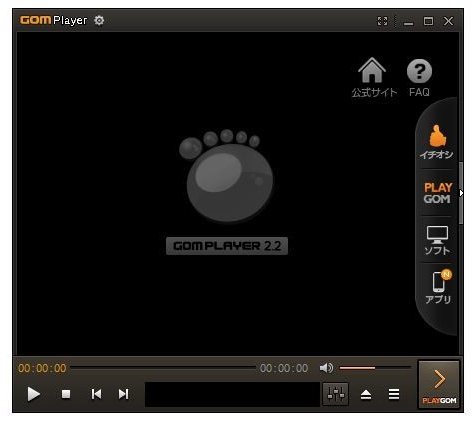
Task: Mute audio using the speaker icon
Action: (x=326, y=368)
